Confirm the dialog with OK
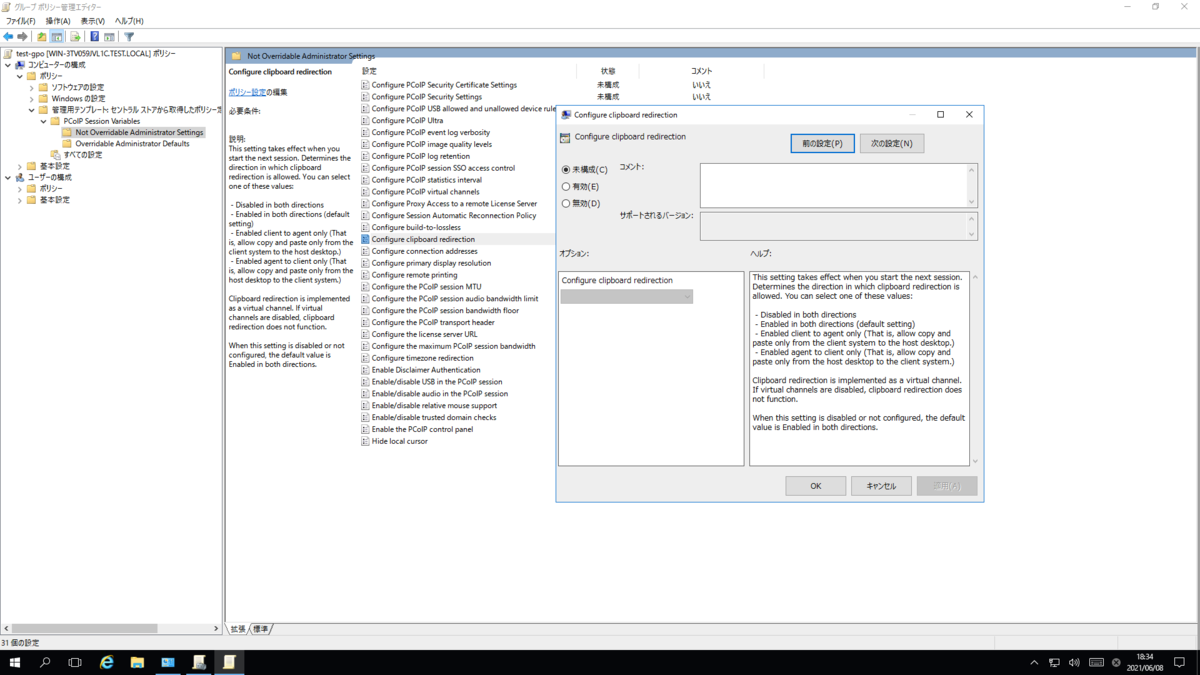The height and width of the screenshot is (675, 1200). [x=816, y=486]
